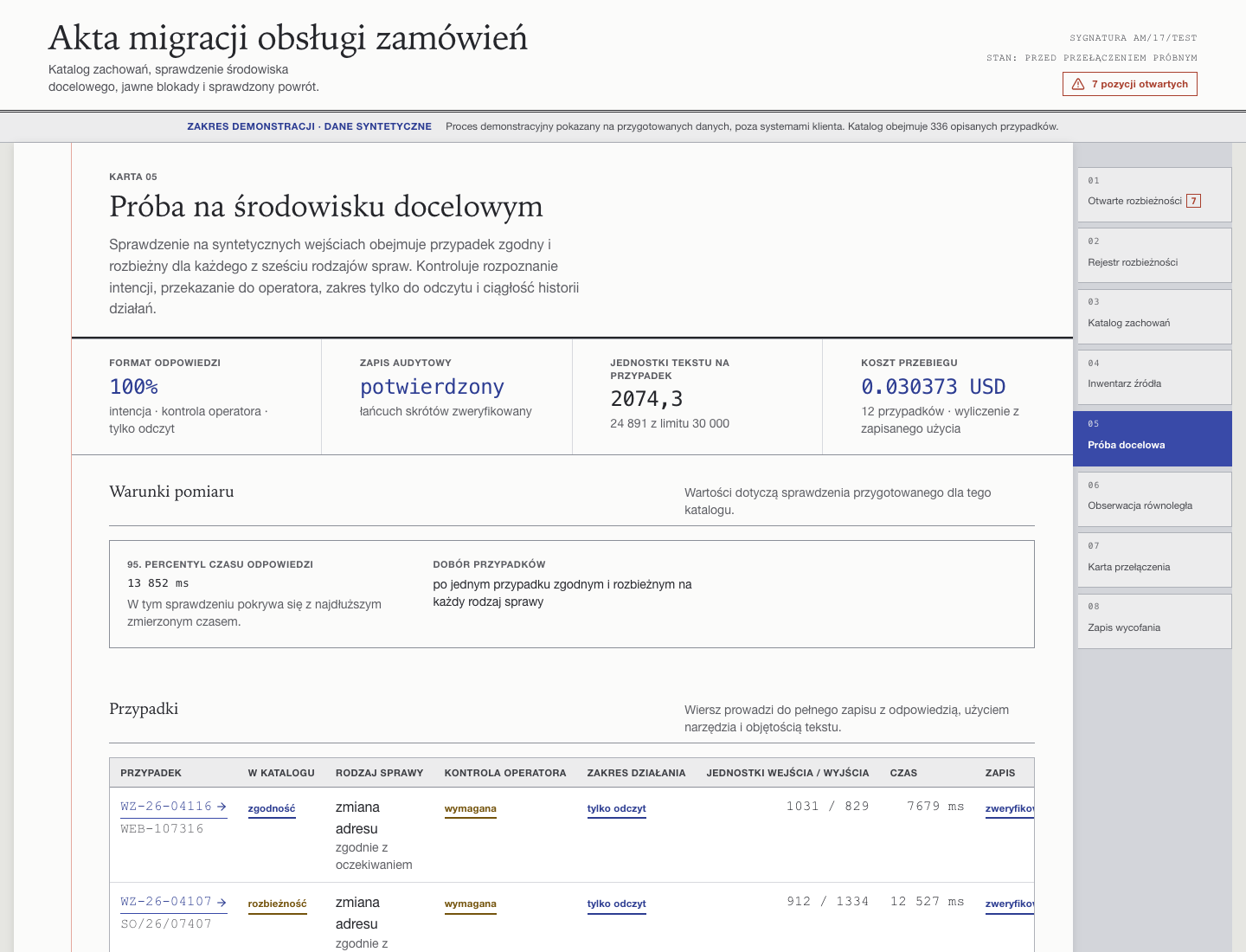Open zweryfikowany record link in WZ-26-04107 row
The width and height of the screenshot is (1246, 952).
1010,904
